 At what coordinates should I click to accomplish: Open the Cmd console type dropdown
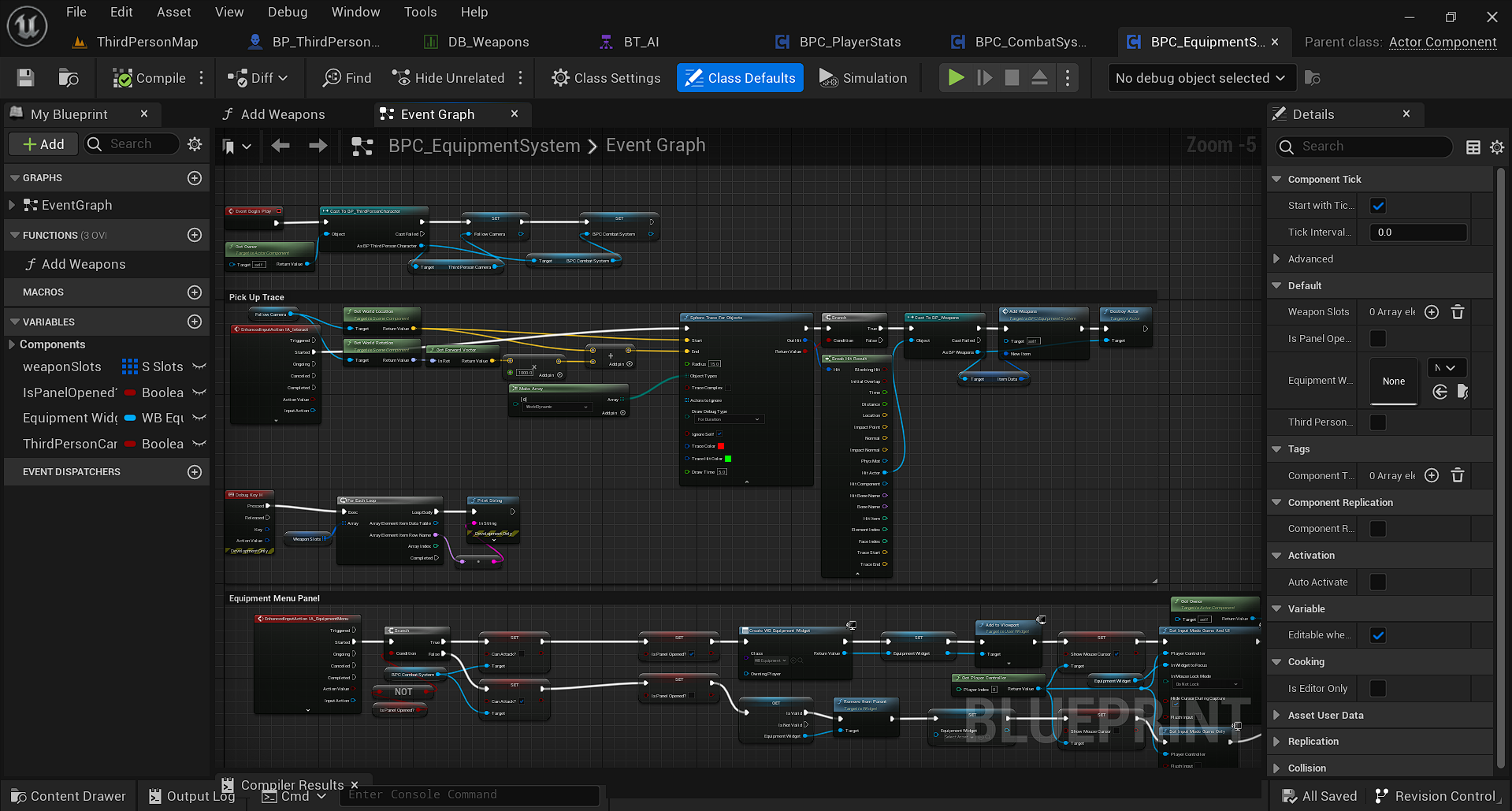pos(294,796)
